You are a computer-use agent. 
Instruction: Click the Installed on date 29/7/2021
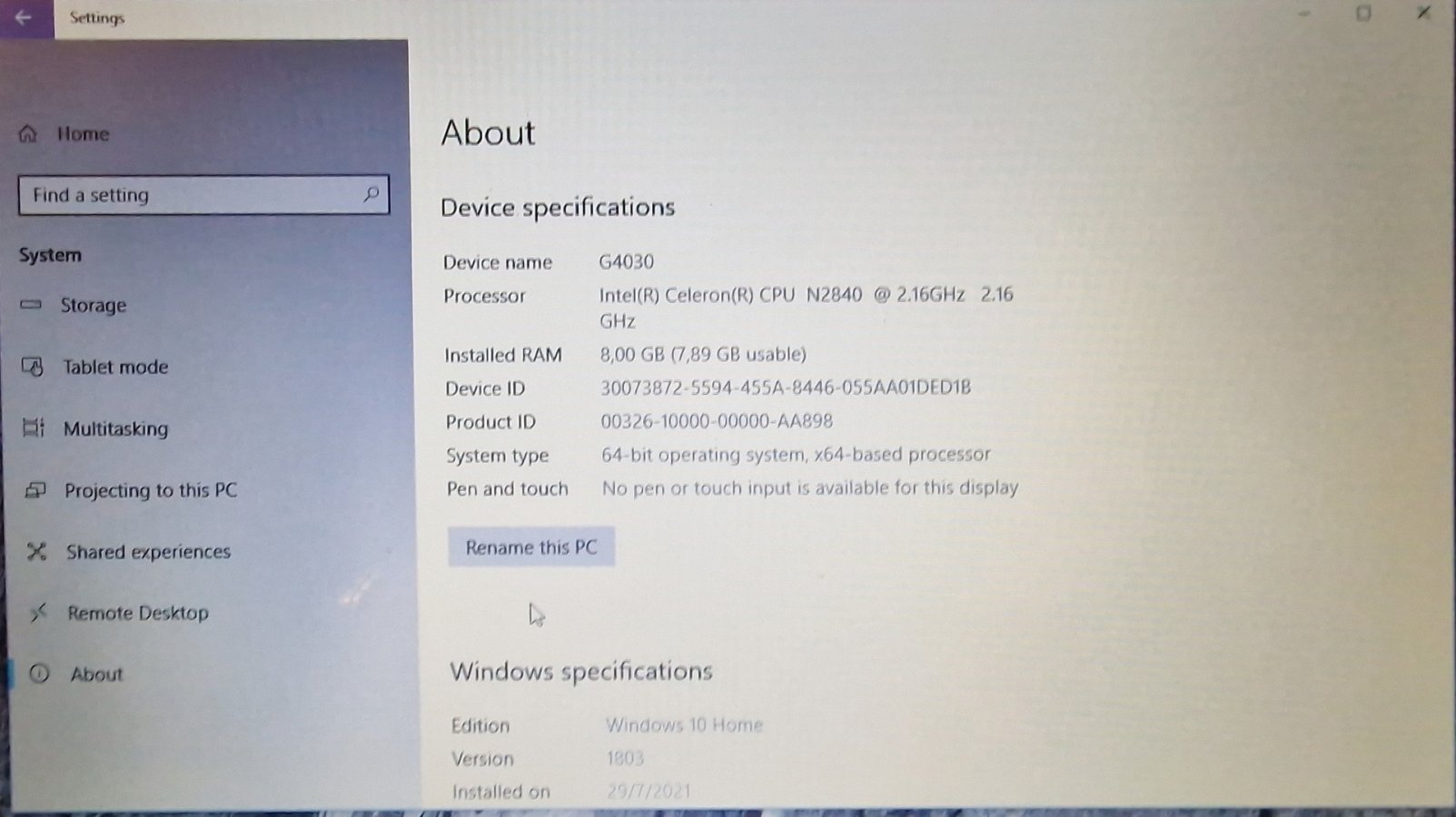(649, 791)
